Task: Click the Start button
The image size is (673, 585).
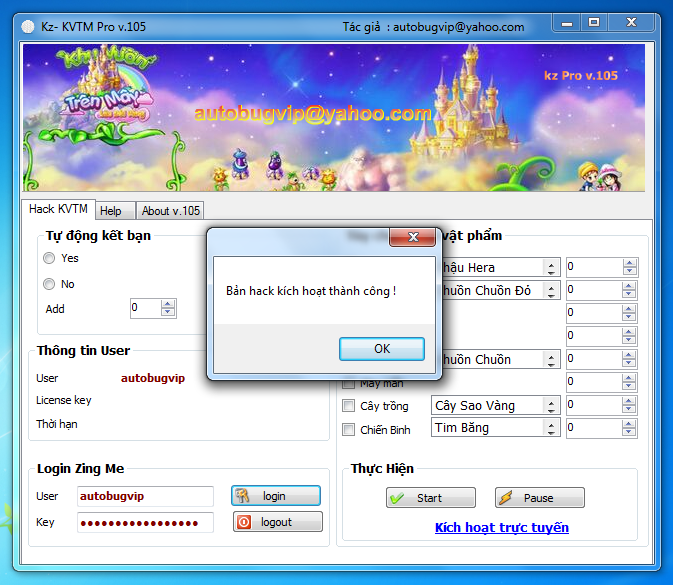Action: click(431, 498)
